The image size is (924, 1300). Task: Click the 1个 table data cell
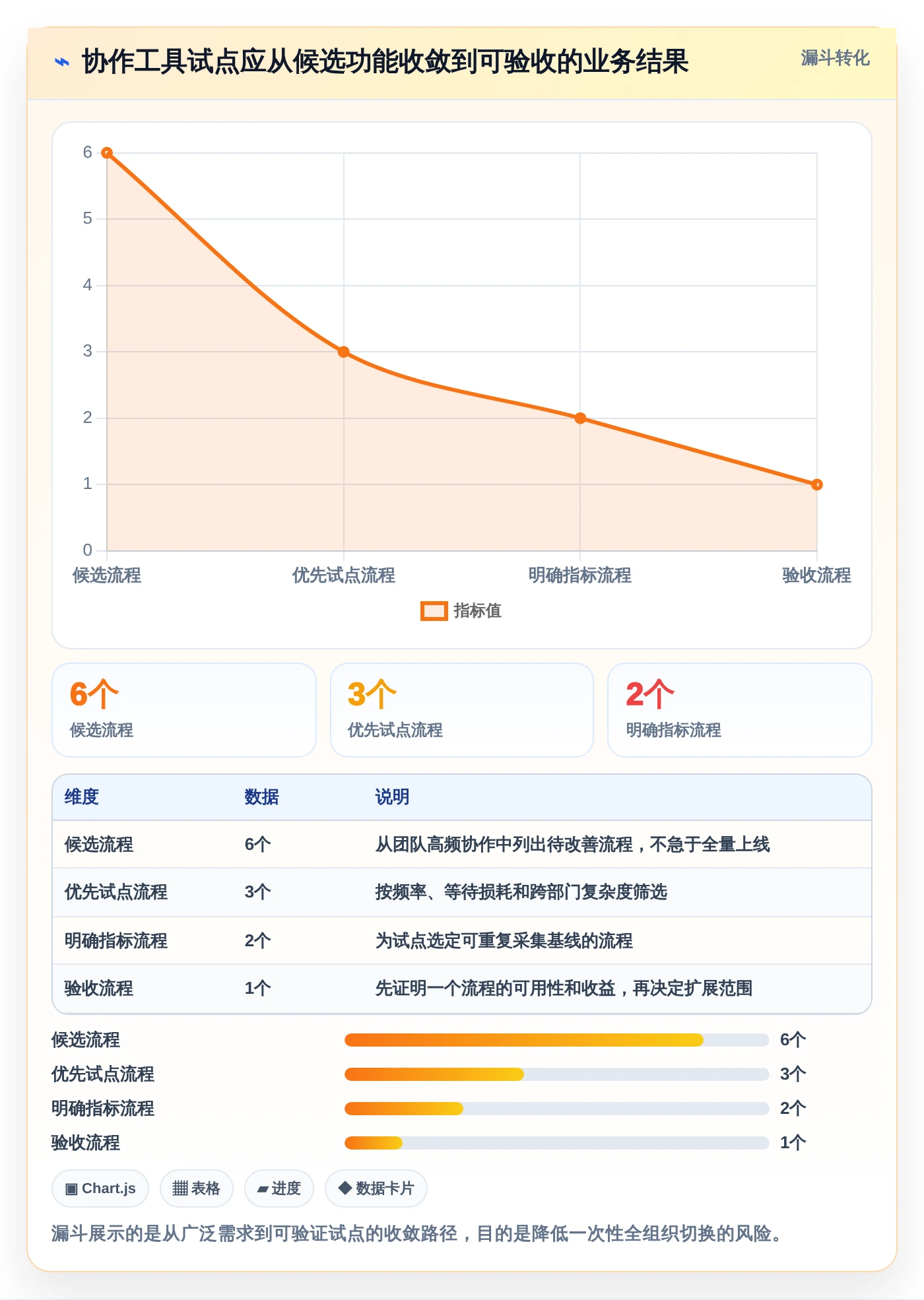pos(257,989)
